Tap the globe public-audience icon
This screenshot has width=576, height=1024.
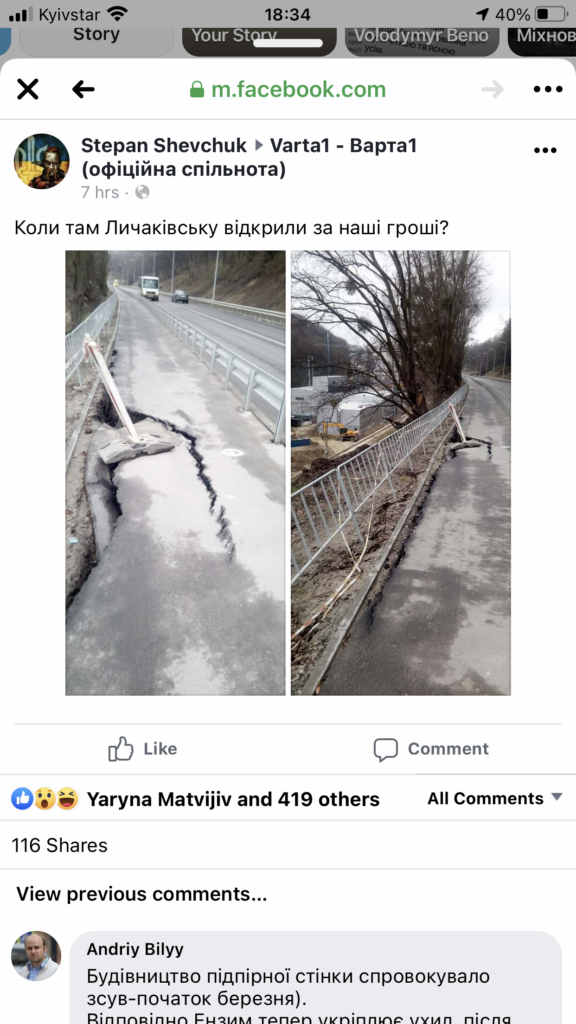tap(142, 192)
